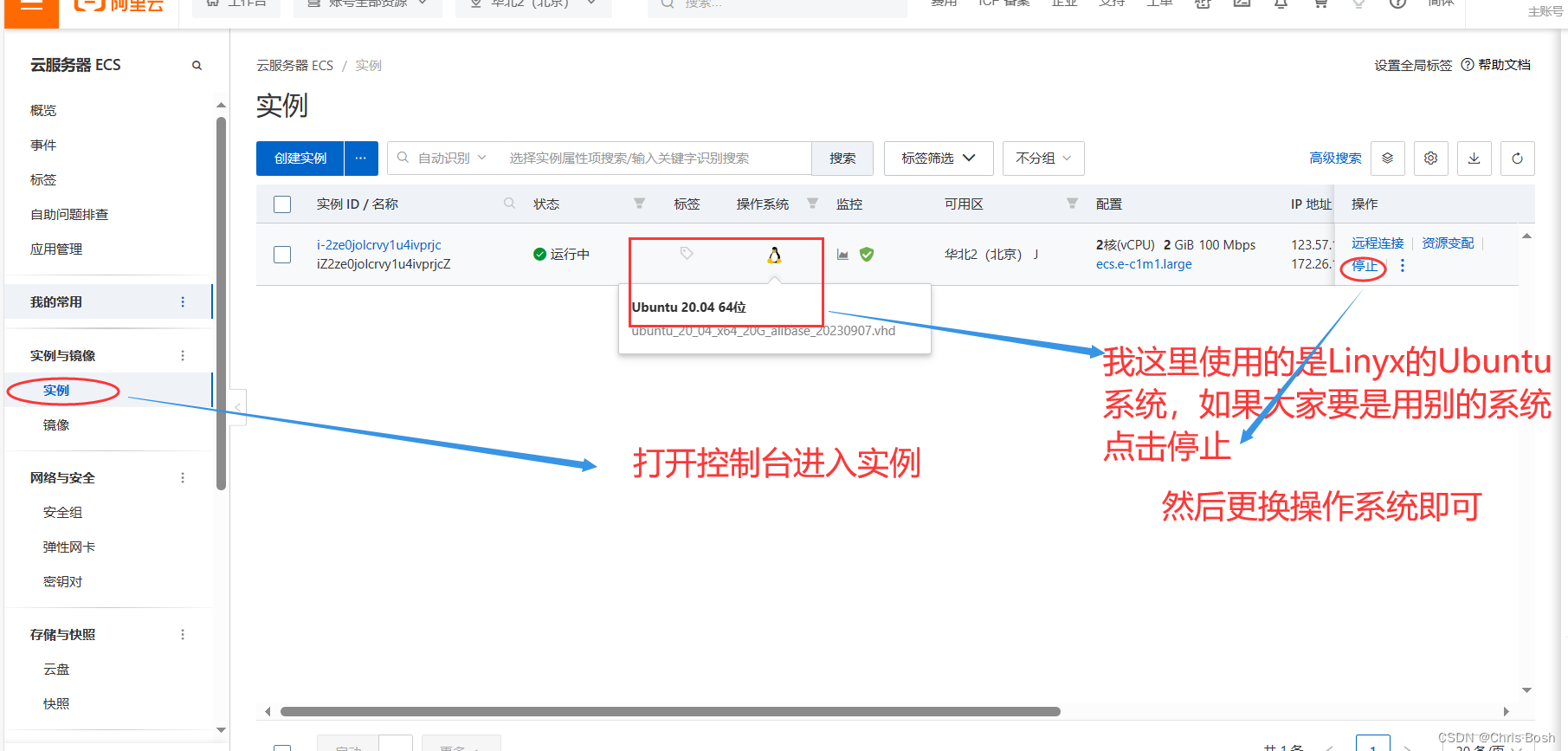1568x751 pixels.
Task: Toggle the select-all checkbox in table header
Action: point(282,204)
